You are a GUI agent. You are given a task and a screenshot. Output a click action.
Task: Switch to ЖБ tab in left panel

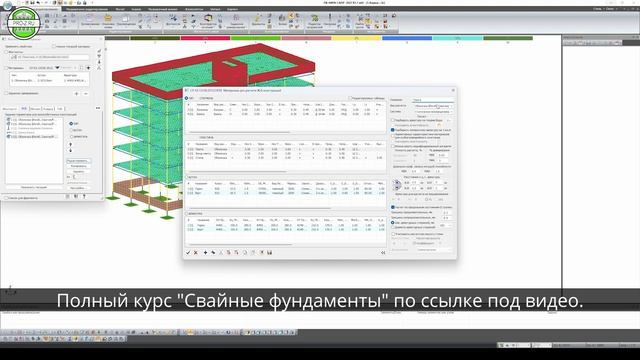point(24,109)
